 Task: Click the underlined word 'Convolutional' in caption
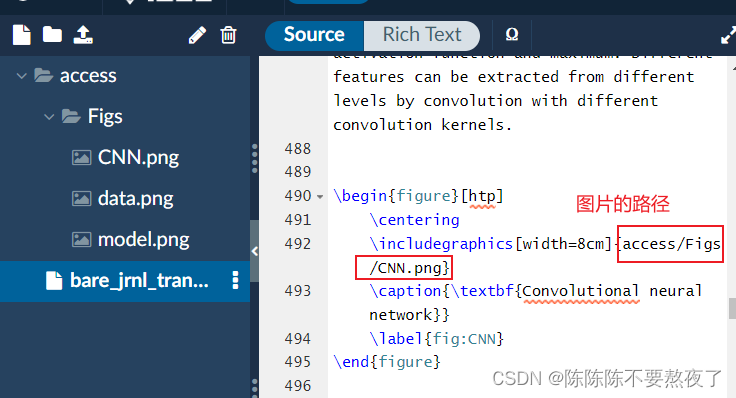[581, 291]
